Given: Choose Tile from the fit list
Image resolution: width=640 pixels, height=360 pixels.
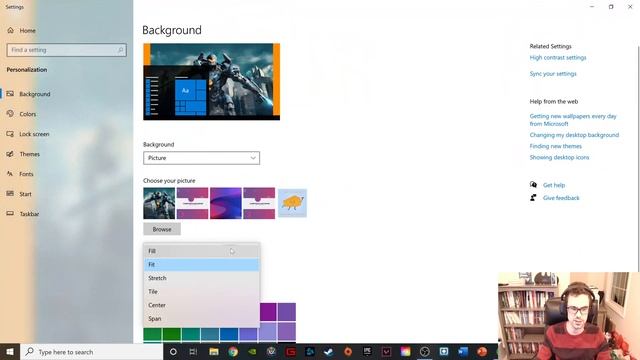Looking at the screenshot, I should pos(202,291).
